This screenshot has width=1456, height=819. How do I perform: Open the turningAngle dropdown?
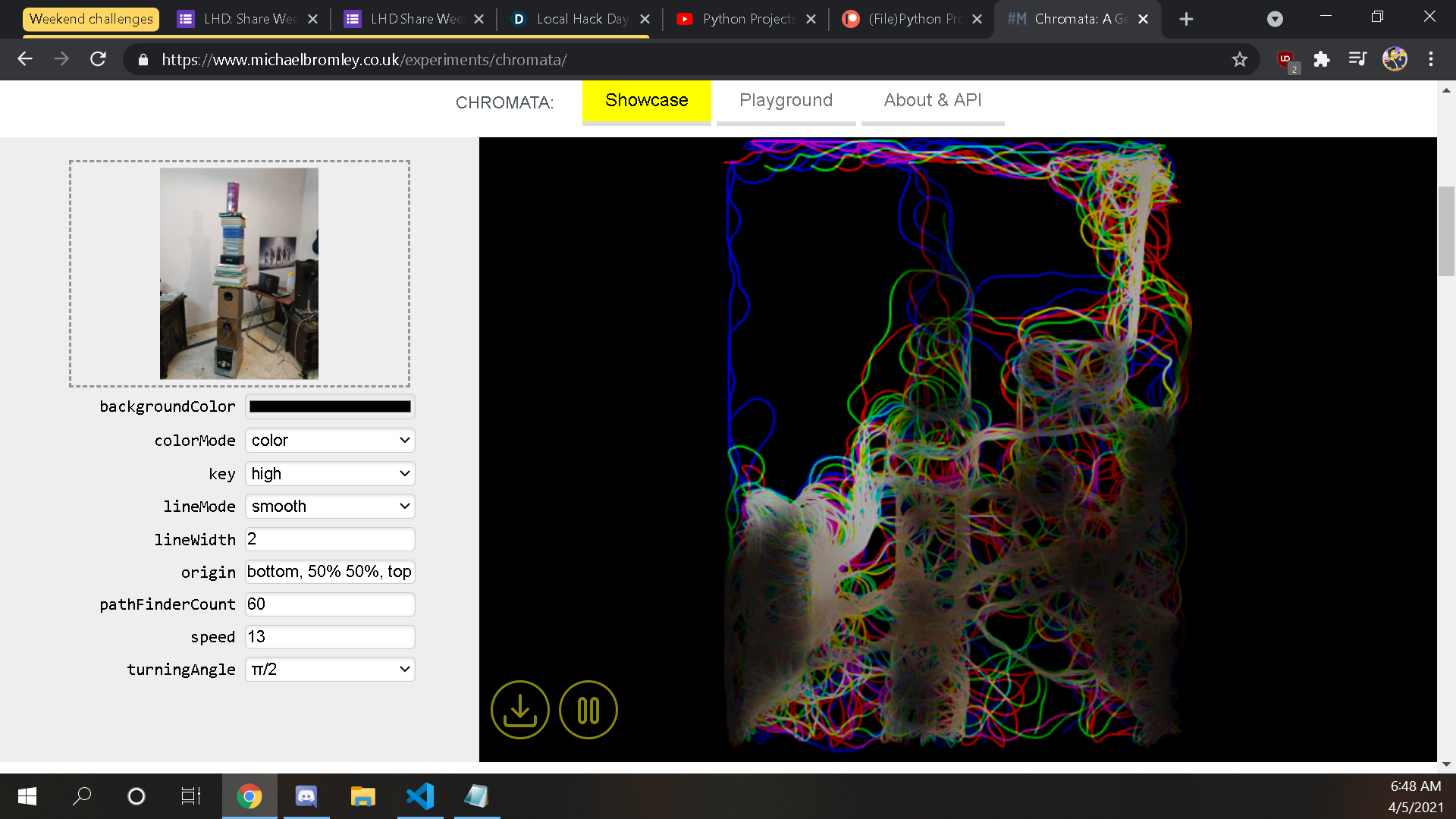[330, 670]
